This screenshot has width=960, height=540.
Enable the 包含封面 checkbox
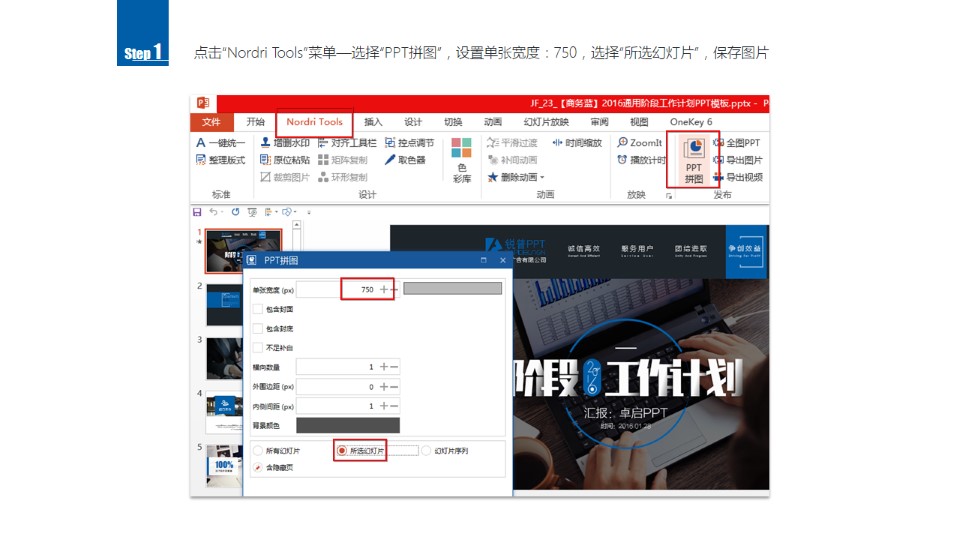tap(258, 309)
